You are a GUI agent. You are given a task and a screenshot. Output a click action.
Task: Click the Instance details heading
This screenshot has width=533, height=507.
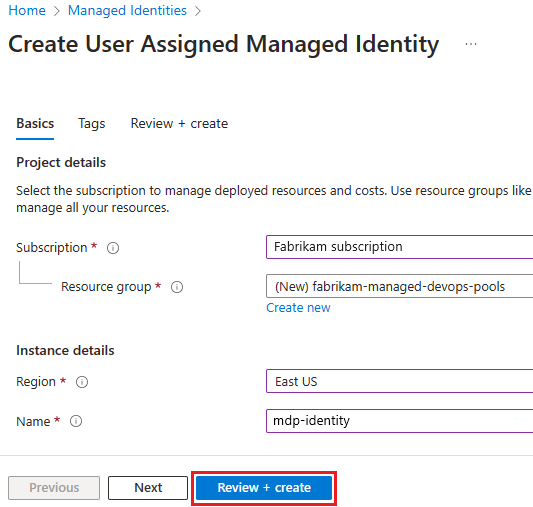pos(65,350)
